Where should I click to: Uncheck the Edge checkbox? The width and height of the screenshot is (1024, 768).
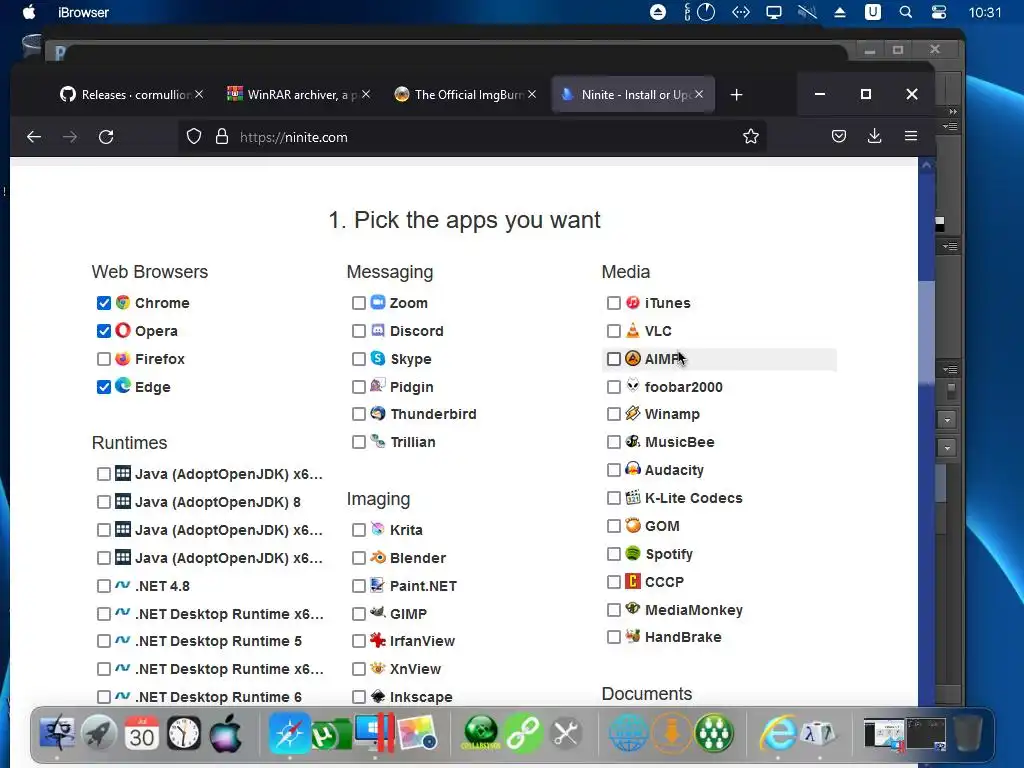tap(103, 387)
